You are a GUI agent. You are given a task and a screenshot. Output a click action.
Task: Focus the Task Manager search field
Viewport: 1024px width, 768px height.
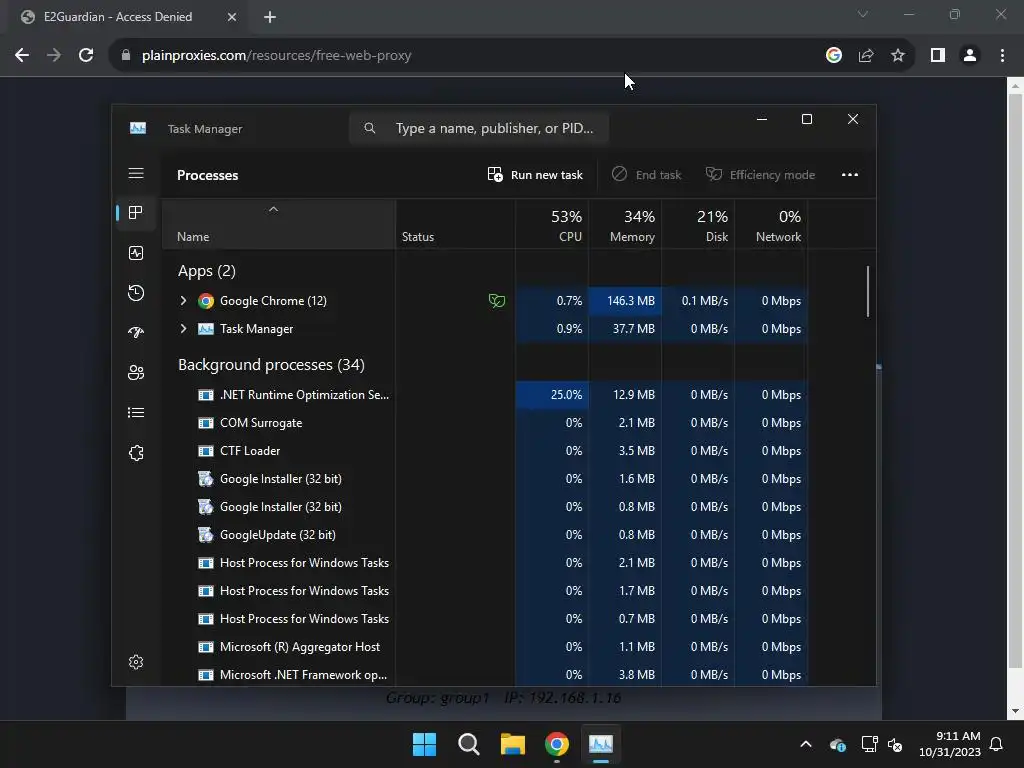coord(479,128)
